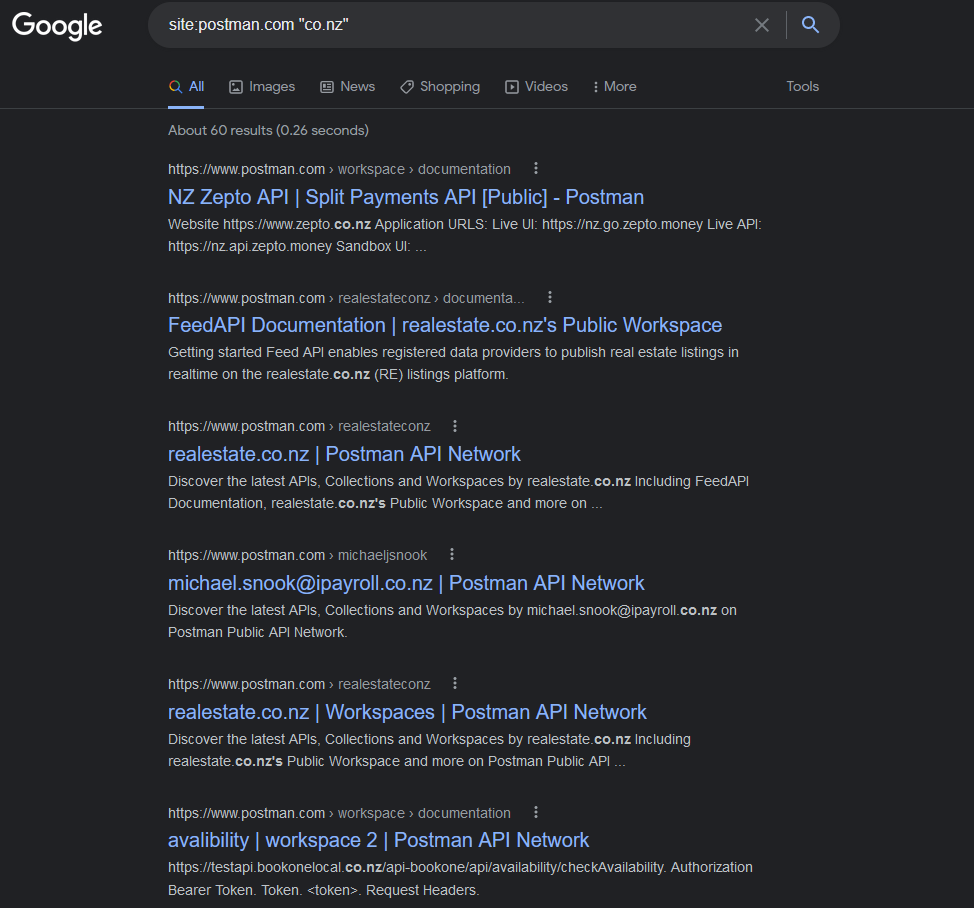
Task: Open three-dot menu for realestate.co.nz Workspaces result
Action: tap(455, 684)
